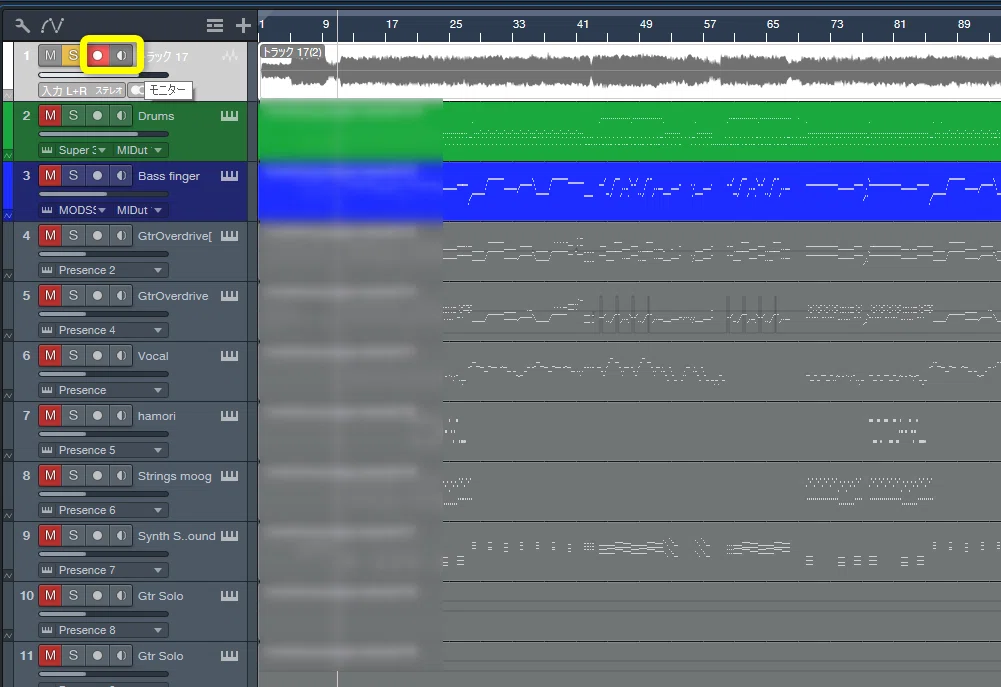Image resolution: width=1001 pixels, height=687 pixels.
Task: Open instrument editor icon on Strings moog track
Action: 229,476
